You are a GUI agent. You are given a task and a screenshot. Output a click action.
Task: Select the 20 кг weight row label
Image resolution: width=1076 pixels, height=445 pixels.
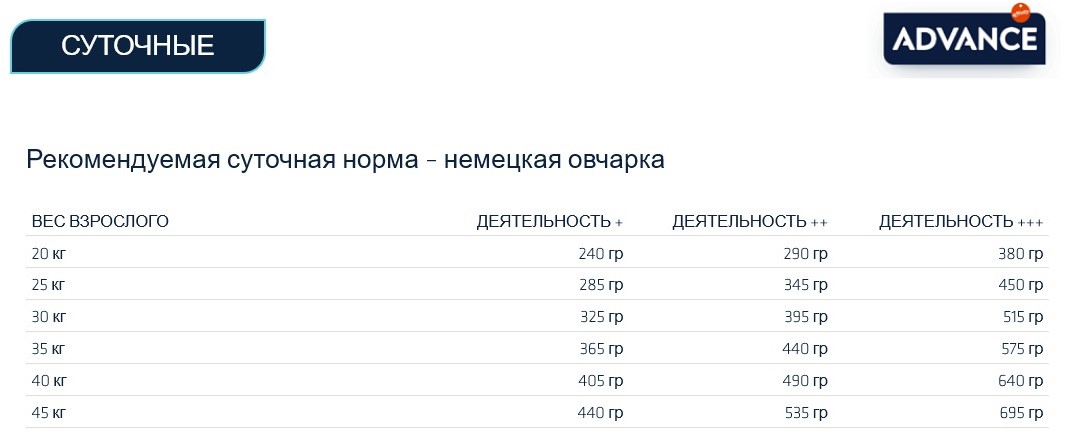pos(49,253)
